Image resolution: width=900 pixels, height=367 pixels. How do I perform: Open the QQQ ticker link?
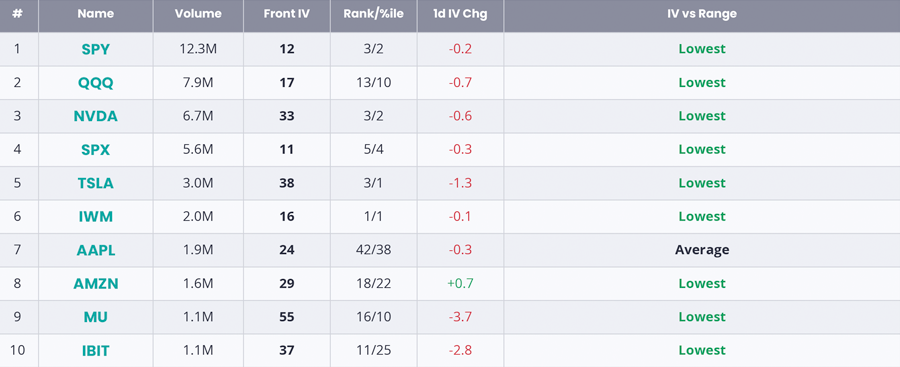tap(95, 83)
